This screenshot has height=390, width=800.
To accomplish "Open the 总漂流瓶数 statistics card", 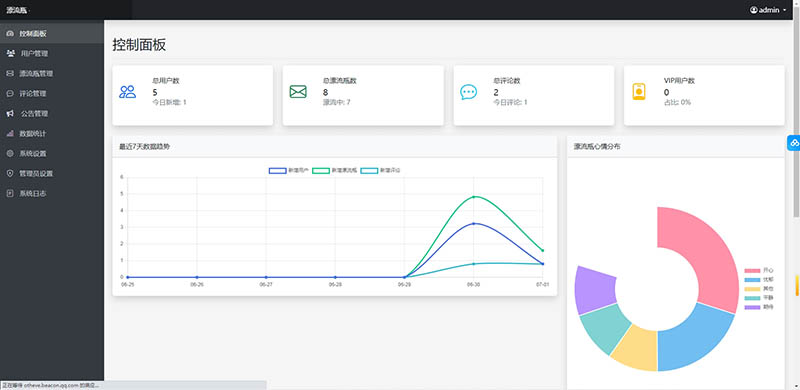I will (x=363, y=95).
